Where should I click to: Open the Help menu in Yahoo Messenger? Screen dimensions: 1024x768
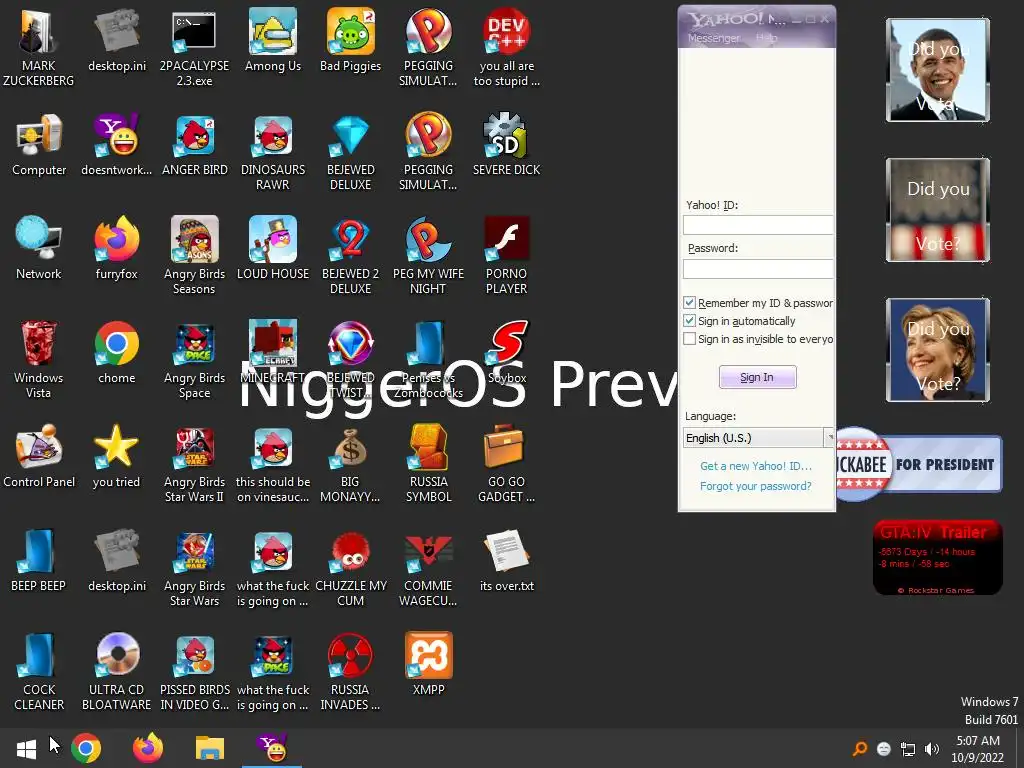coord(767,39)
